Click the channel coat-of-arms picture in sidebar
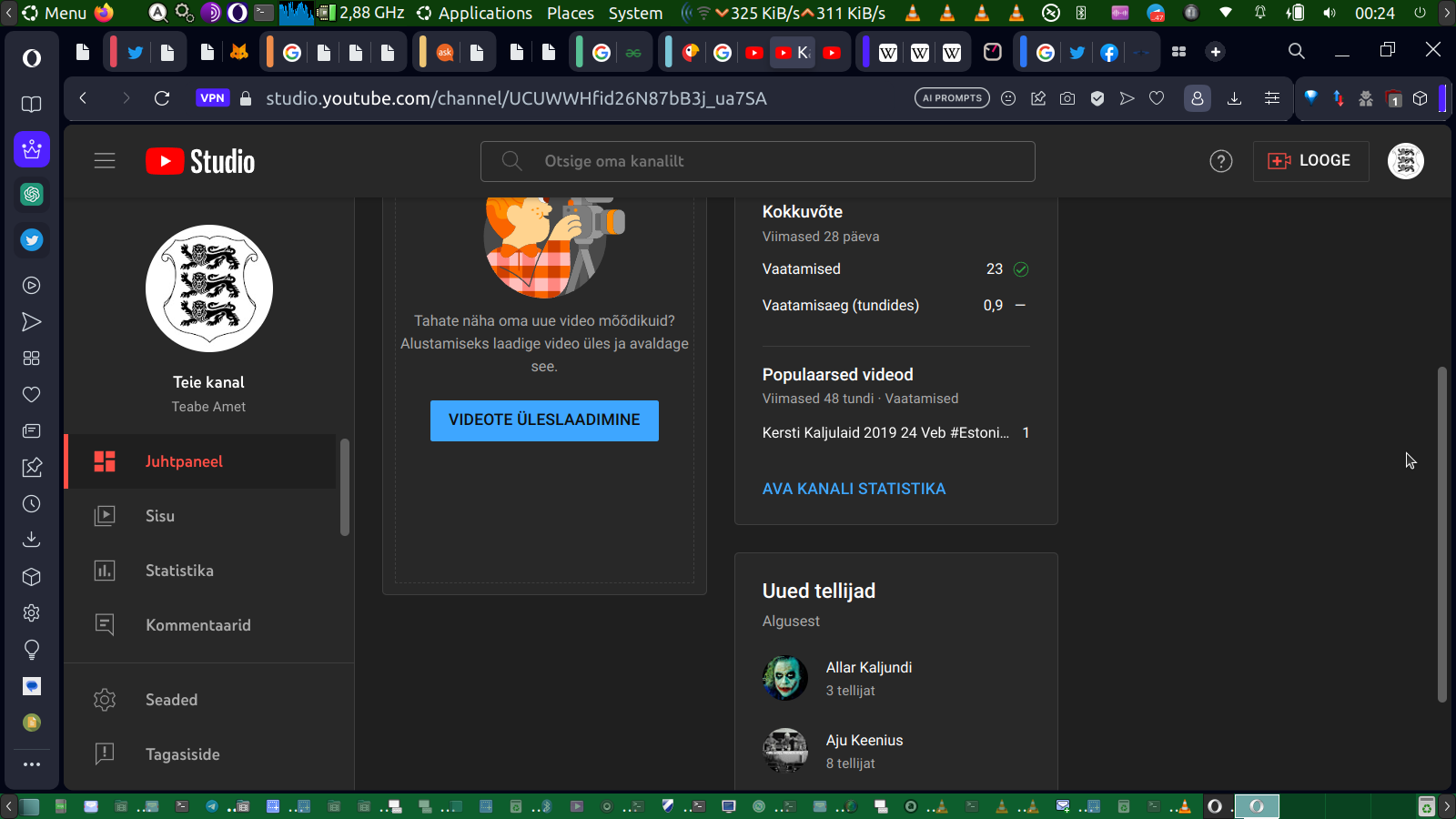This screenshot has height=819, width=1456. (x=209, y=288)
